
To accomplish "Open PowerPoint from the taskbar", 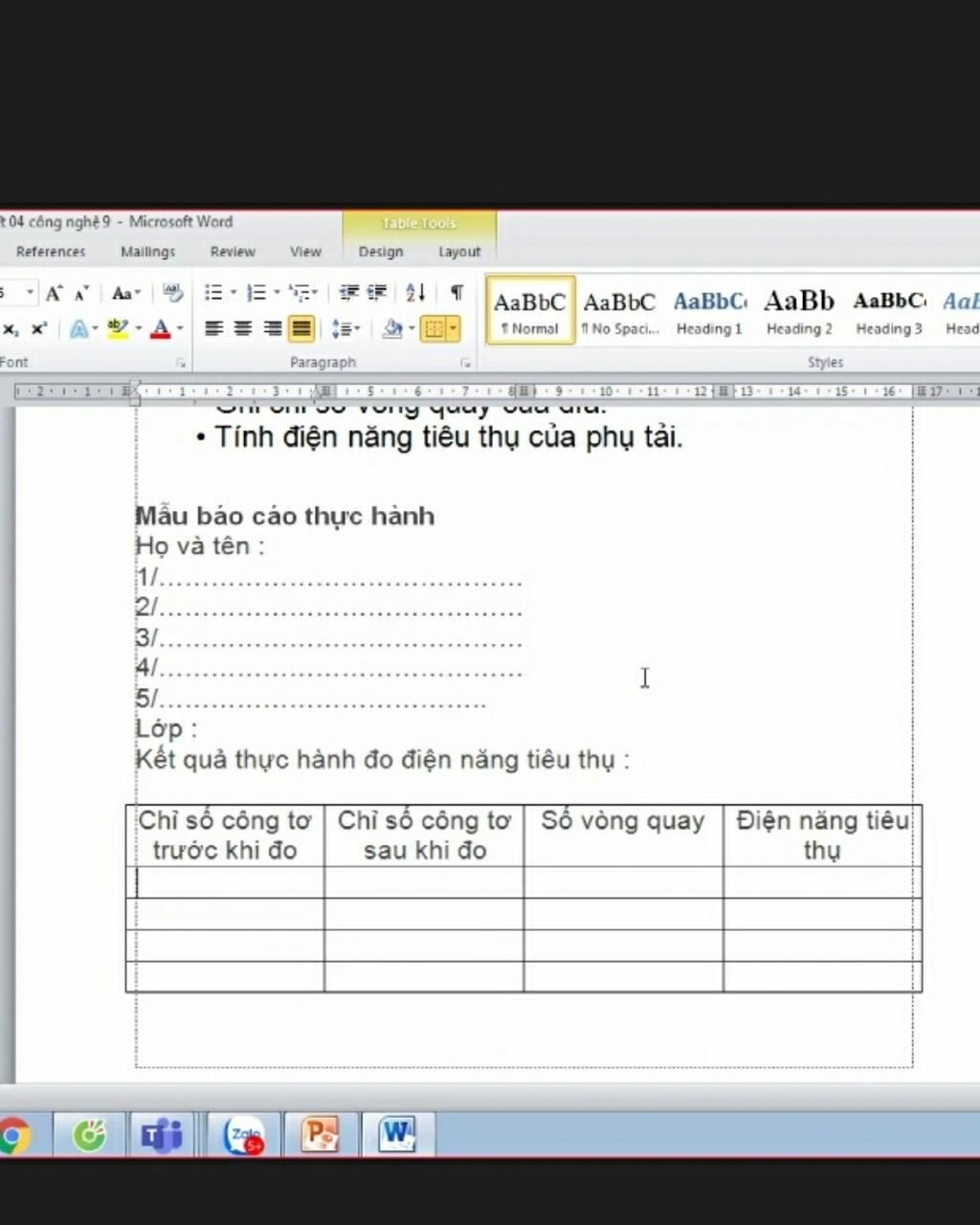I will pyautogui.click(x=321, y=1136).
